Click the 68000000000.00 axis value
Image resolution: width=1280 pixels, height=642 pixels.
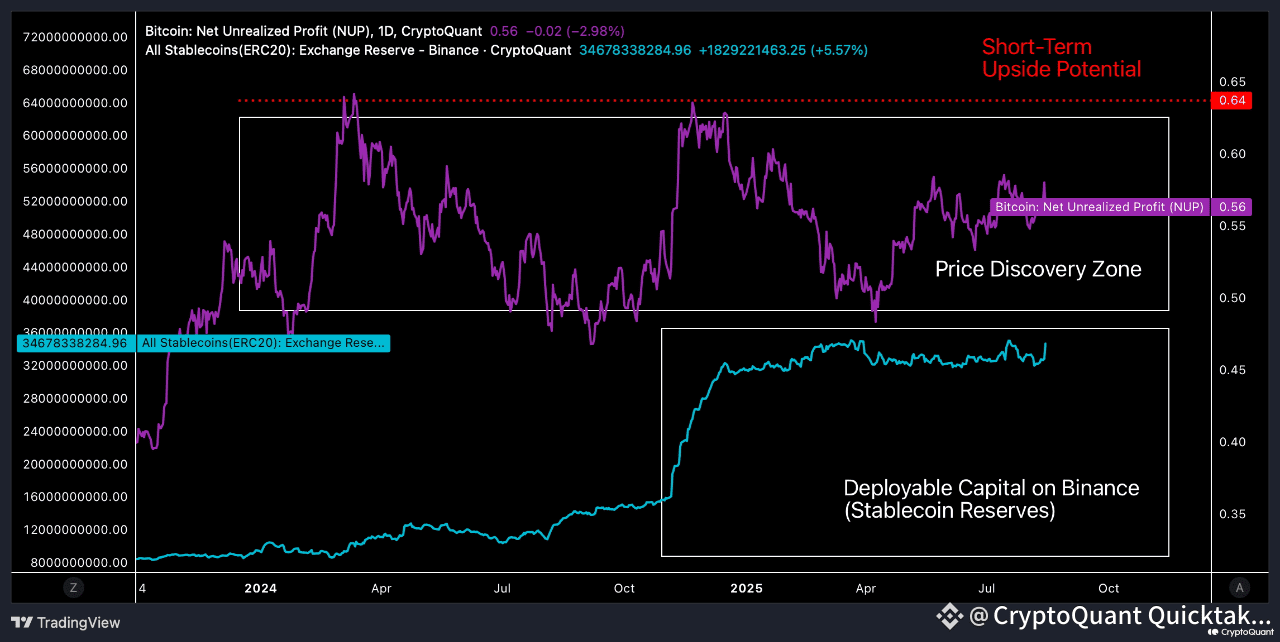click(x=74, y=70)
